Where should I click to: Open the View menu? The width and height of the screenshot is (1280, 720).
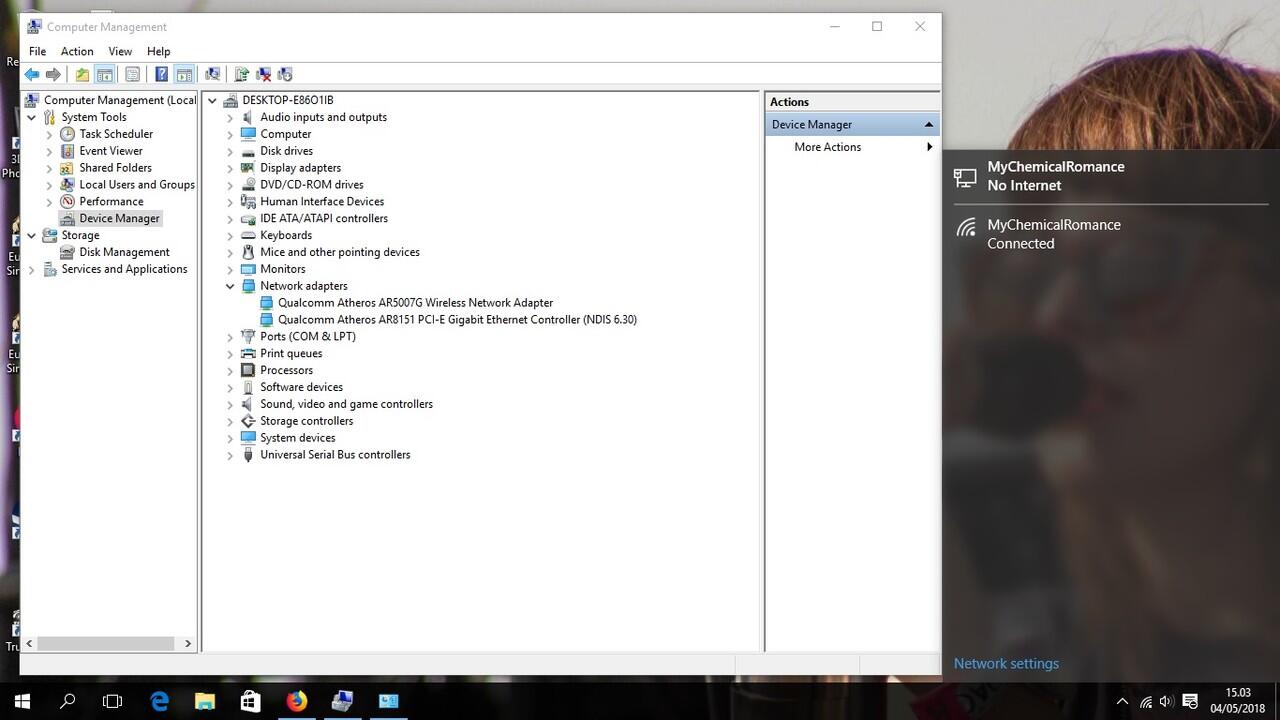tap(120, 51)
